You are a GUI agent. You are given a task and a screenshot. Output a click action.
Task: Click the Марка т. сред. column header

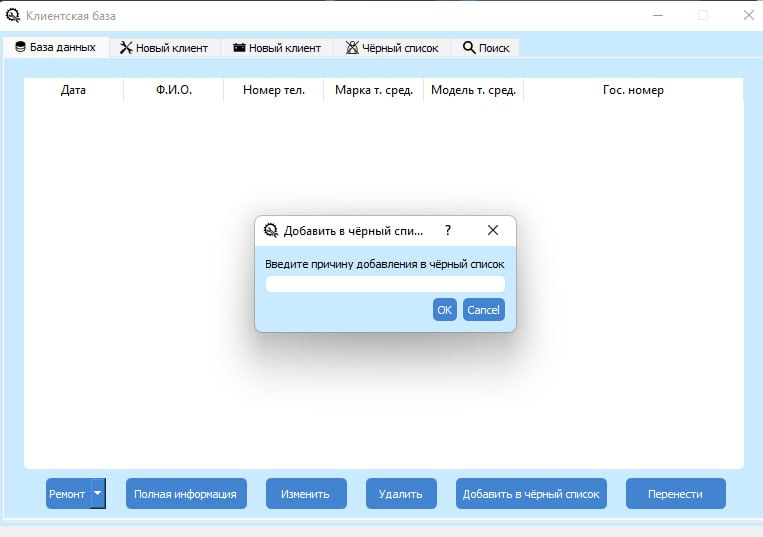374,90
